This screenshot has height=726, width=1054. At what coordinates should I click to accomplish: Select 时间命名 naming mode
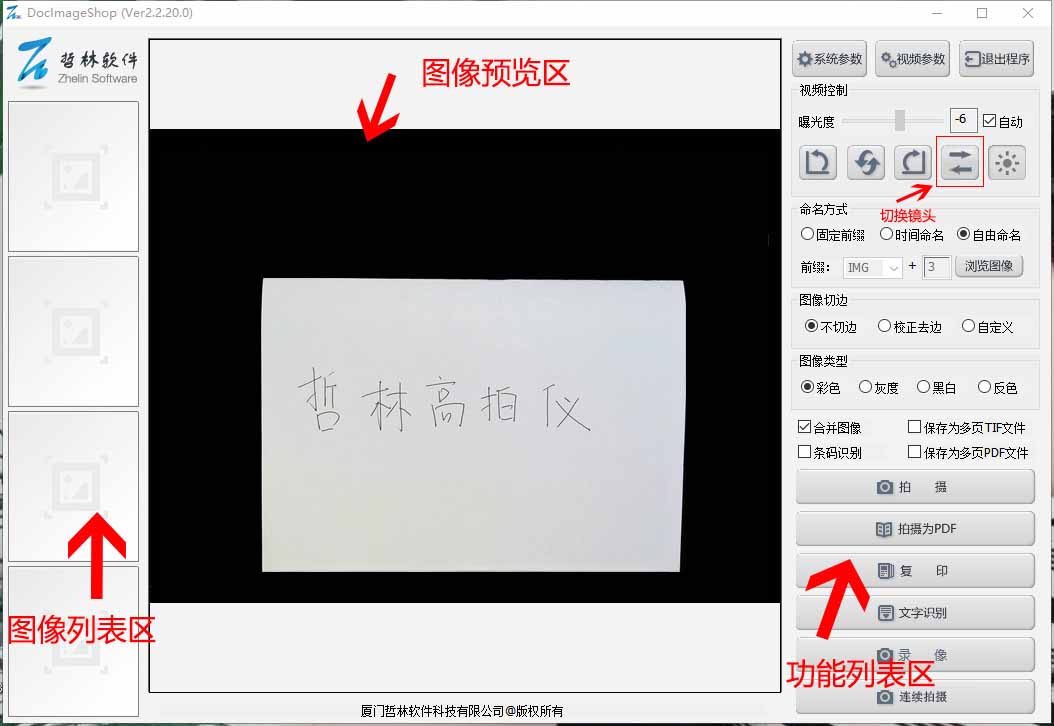click(x=885, y=234)
